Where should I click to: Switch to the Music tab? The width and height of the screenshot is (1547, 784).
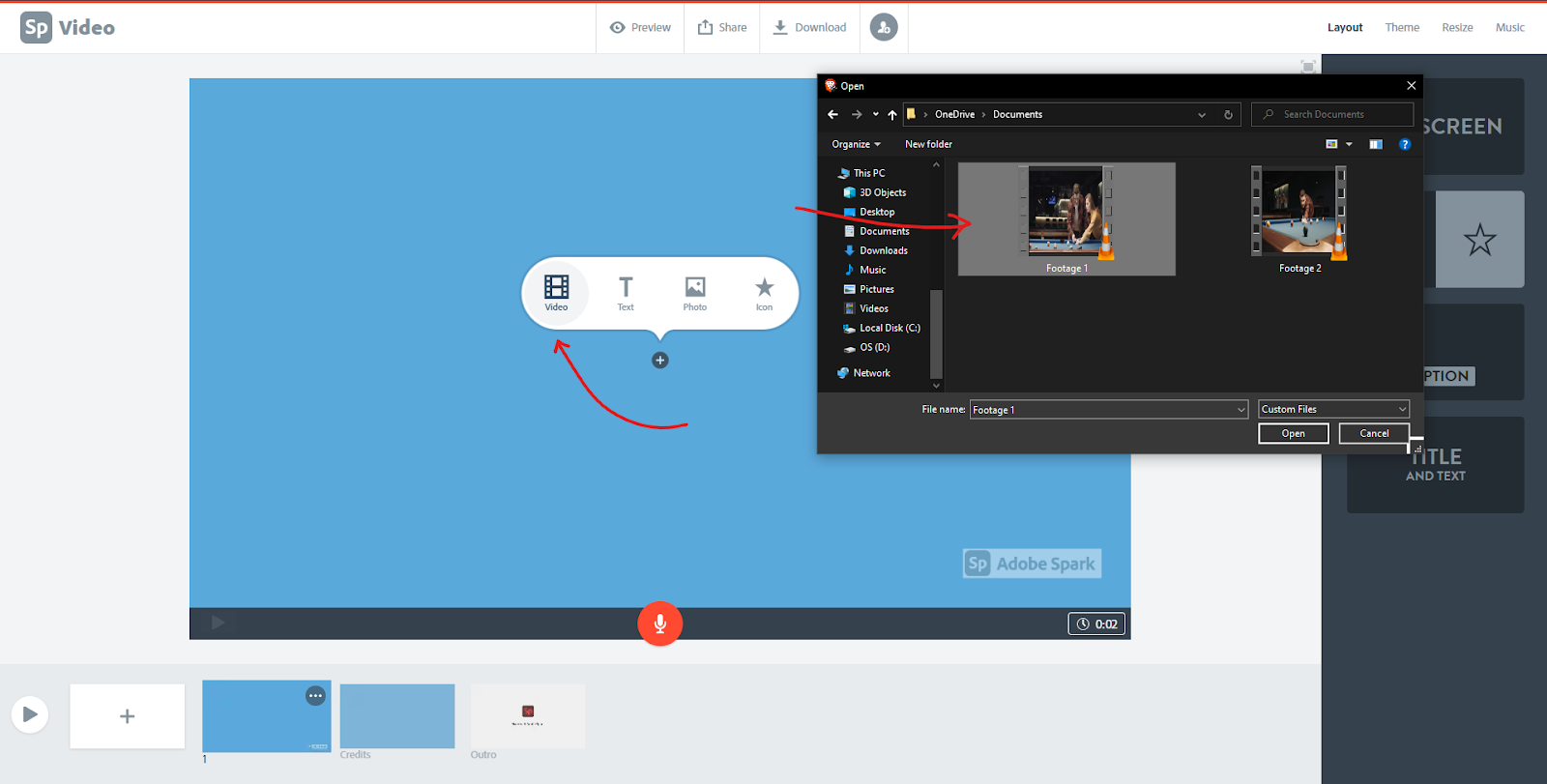point(1510,27)
